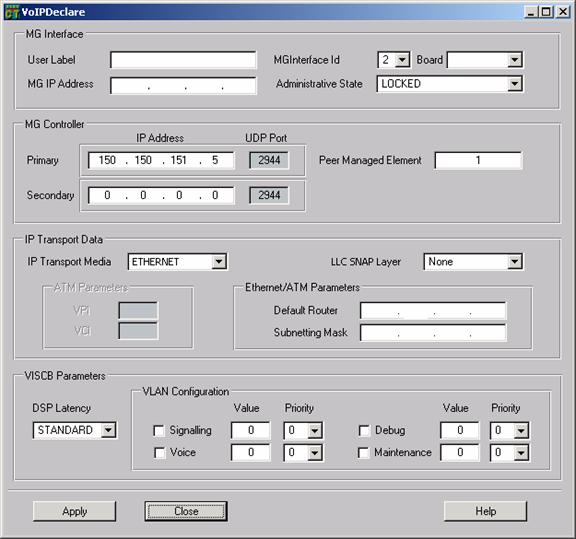Screen dimensions: 576x539
Task: Check the Debug VLAN option
Action: coord(364,431)
